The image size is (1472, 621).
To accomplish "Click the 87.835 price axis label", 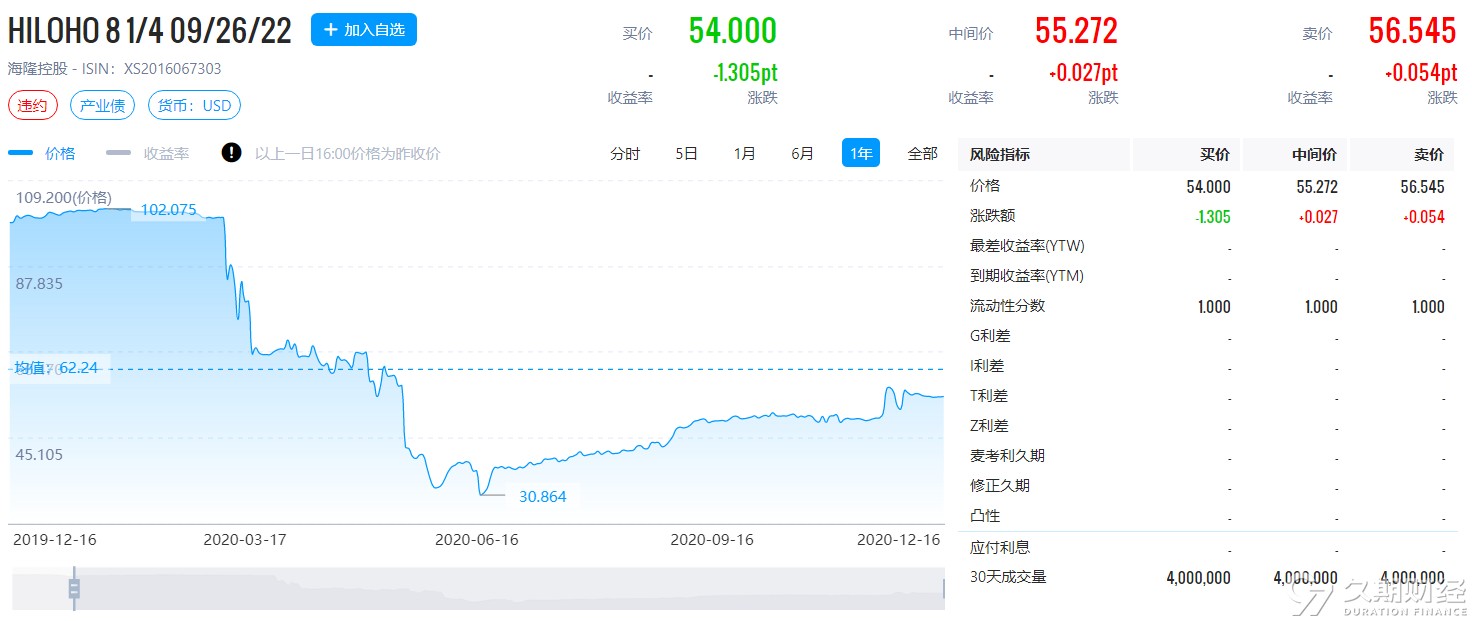I will tap(39, 284).
